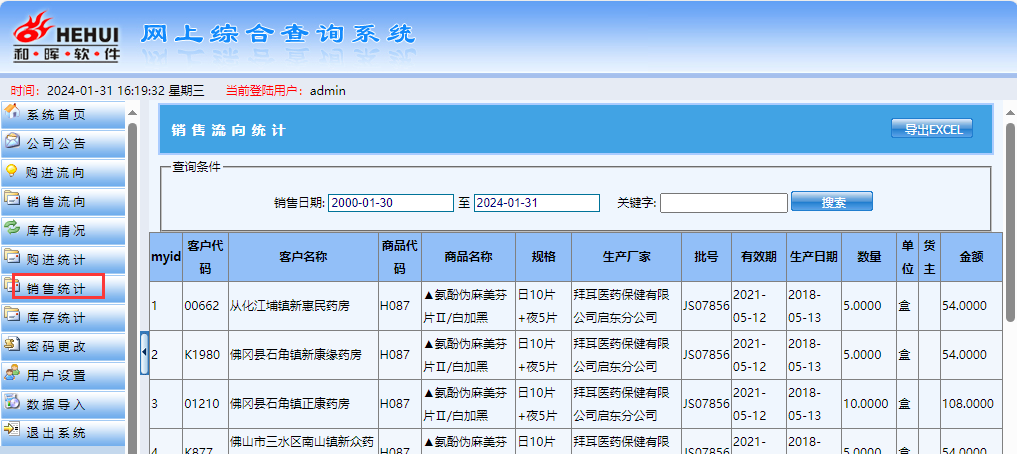The image size is (1017, 454).
Task: Click the users icon beside 用户设置
Action: 13,374
